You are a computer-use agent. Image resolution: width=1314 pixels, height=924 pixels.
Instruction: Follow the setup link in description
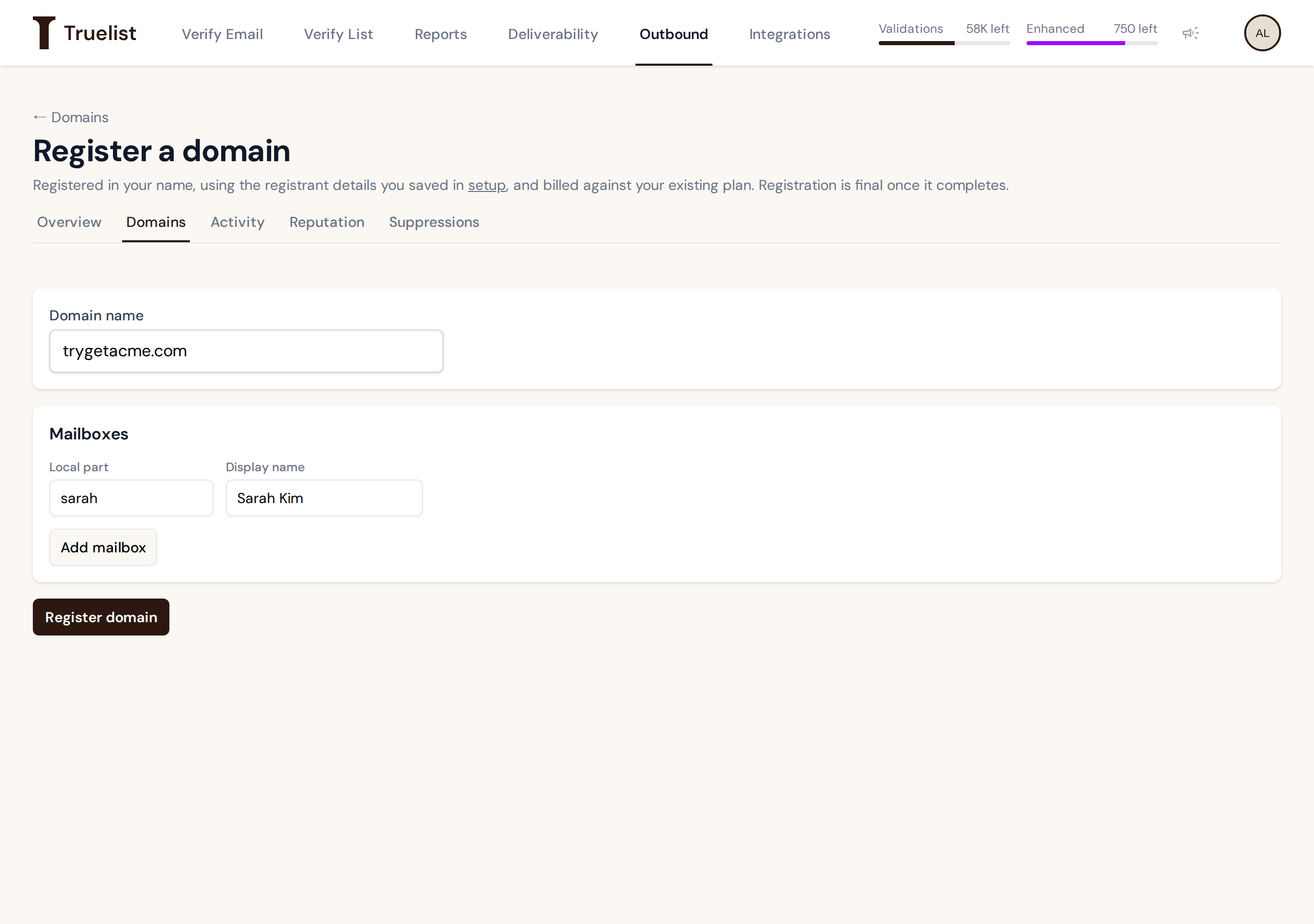coord(487,185)
